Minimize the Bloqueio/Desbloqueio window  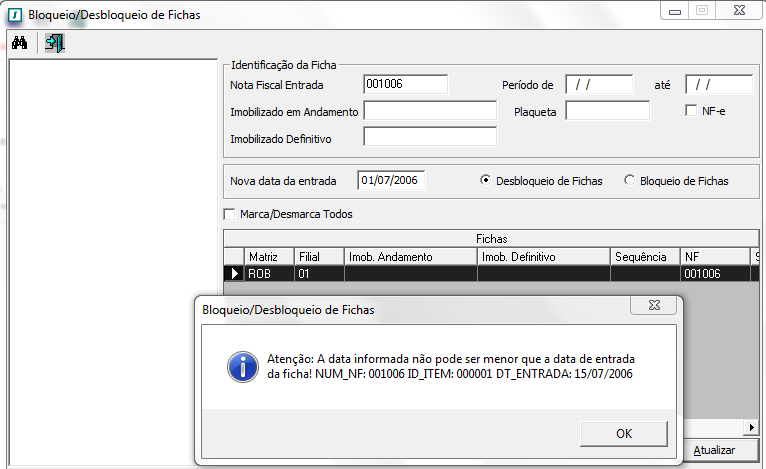click(675, 11)
